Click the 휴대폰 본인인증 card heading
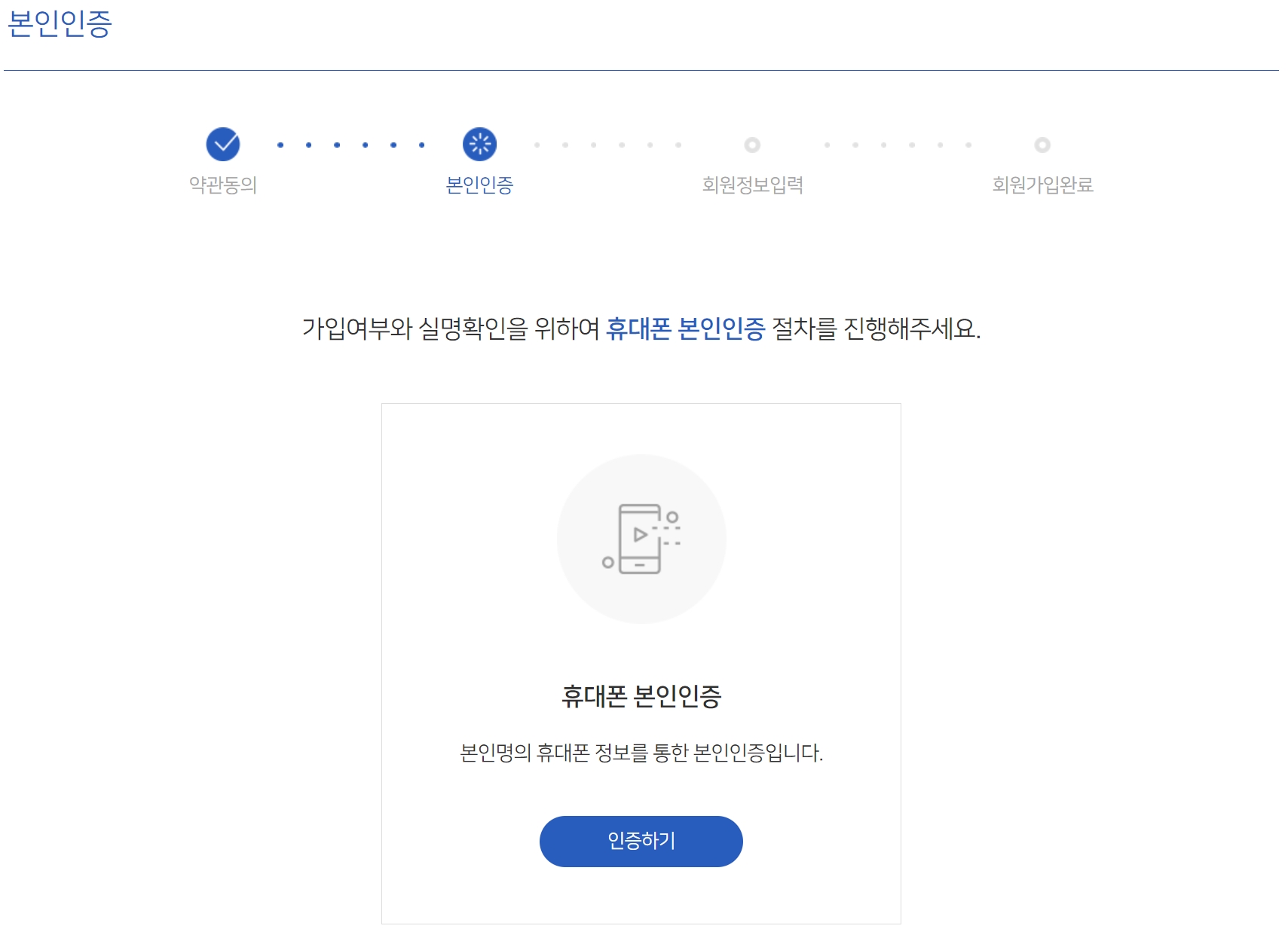1288x941 pixels. click(641, 695)
